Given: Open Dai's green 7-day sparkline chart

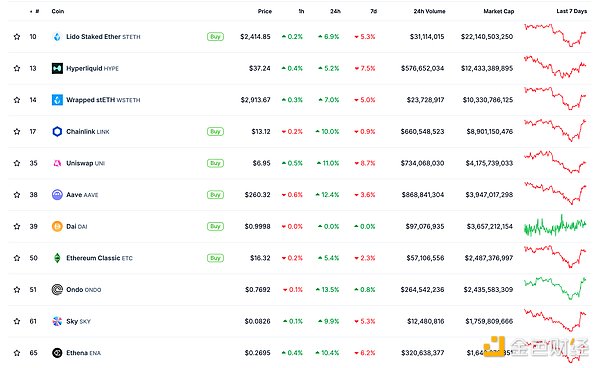Looking at the screenshot, I should coord(555,226).
